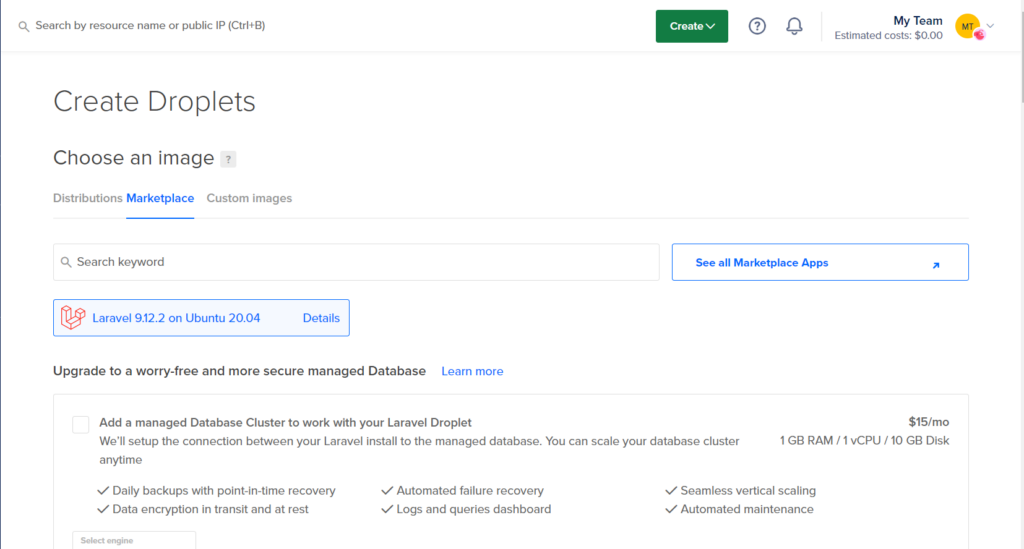Click the My Team label
This screenshot has width=1024, height=549.
tap(918, 21)
